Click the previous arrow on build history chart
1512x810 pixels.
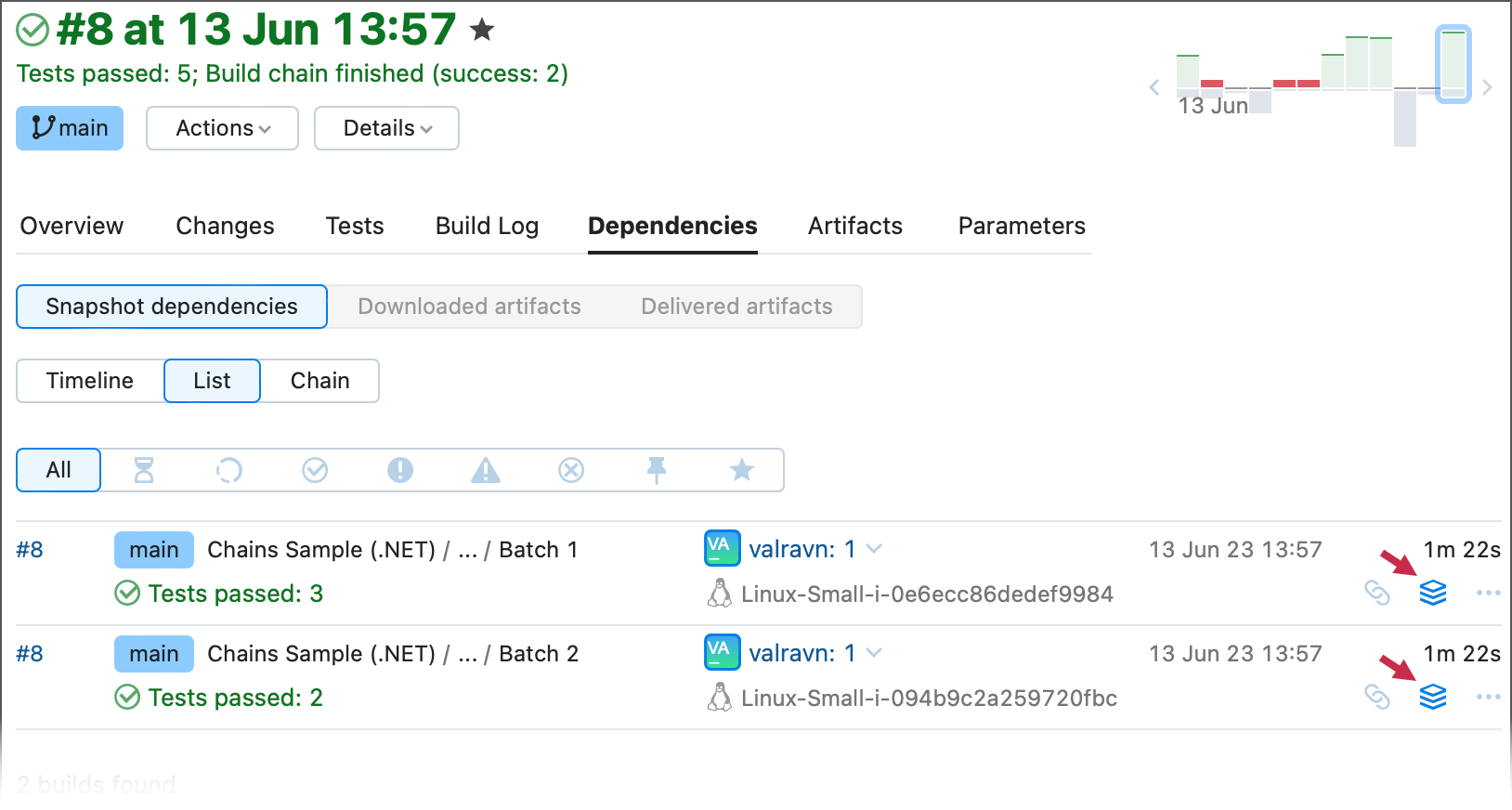tap(1154, 87)
